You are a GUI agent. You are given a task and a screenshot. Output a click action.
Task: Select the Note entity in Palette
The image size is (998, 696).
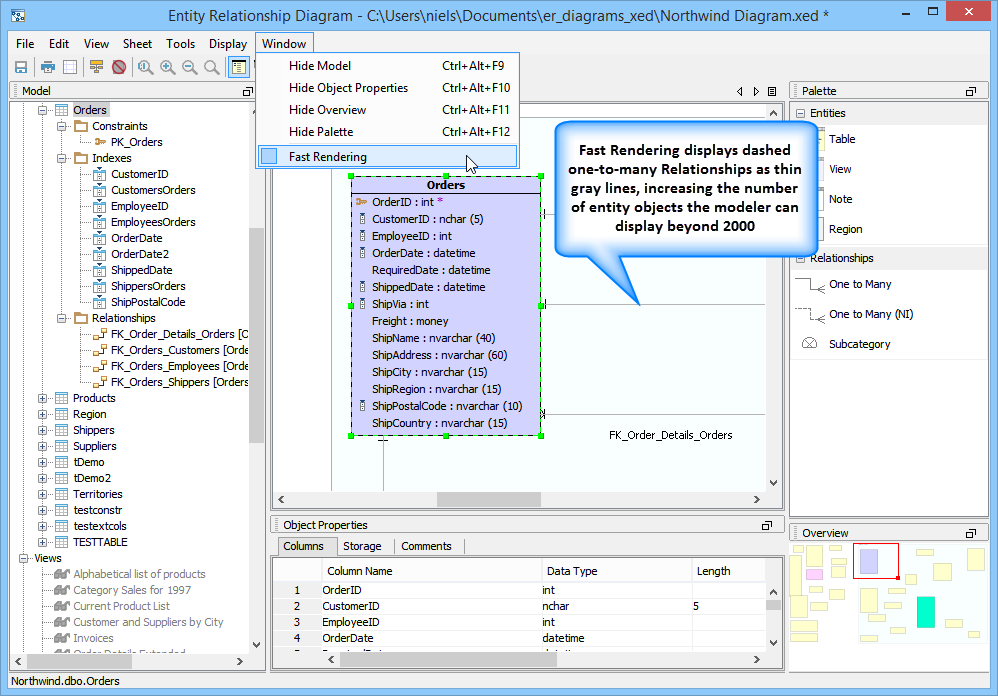[x=840, y=199]
